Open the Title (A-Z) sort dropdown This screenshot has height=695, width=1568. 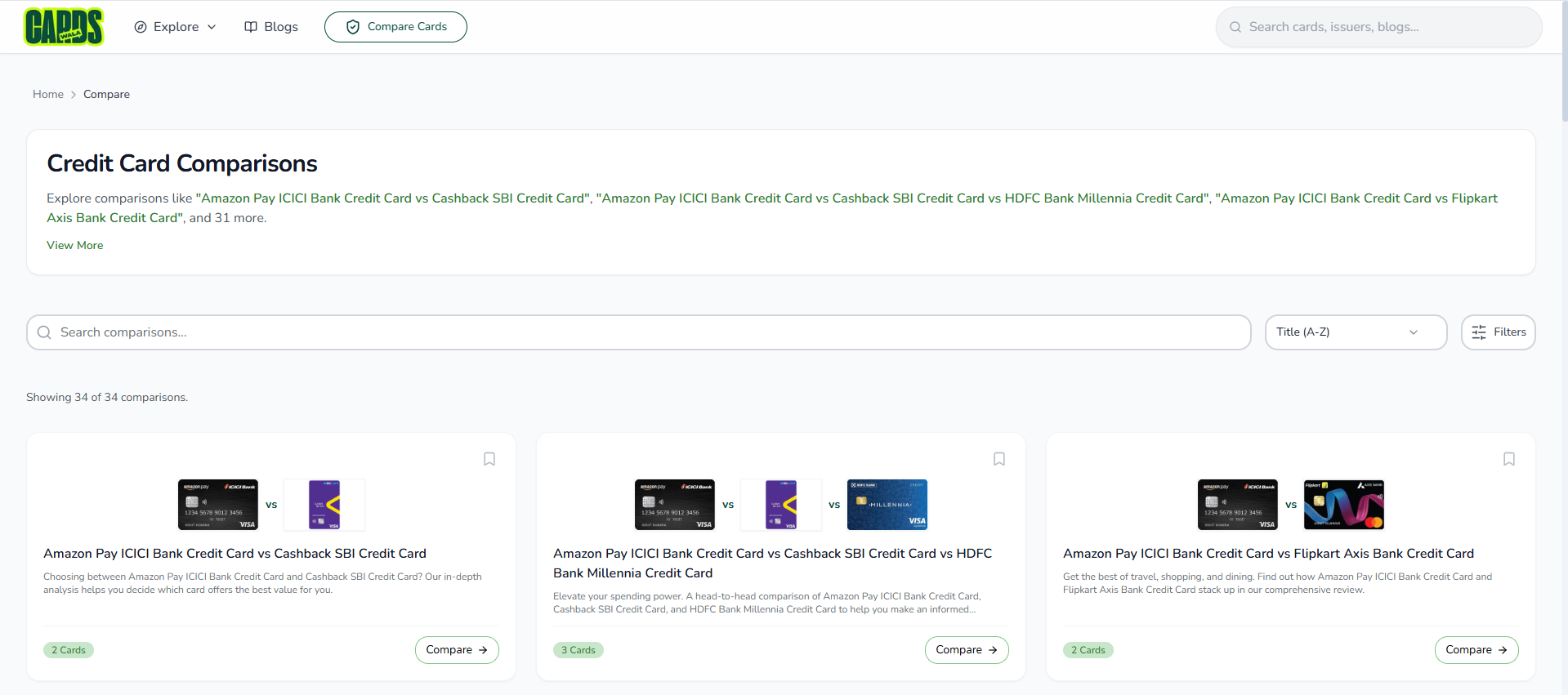point(1356,332)
